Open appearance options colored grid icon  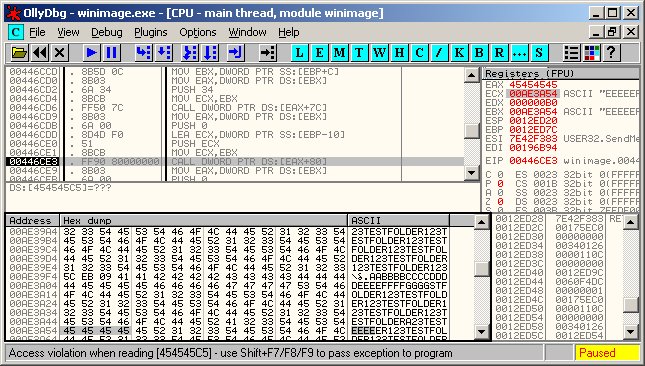(x=592, y=53)
